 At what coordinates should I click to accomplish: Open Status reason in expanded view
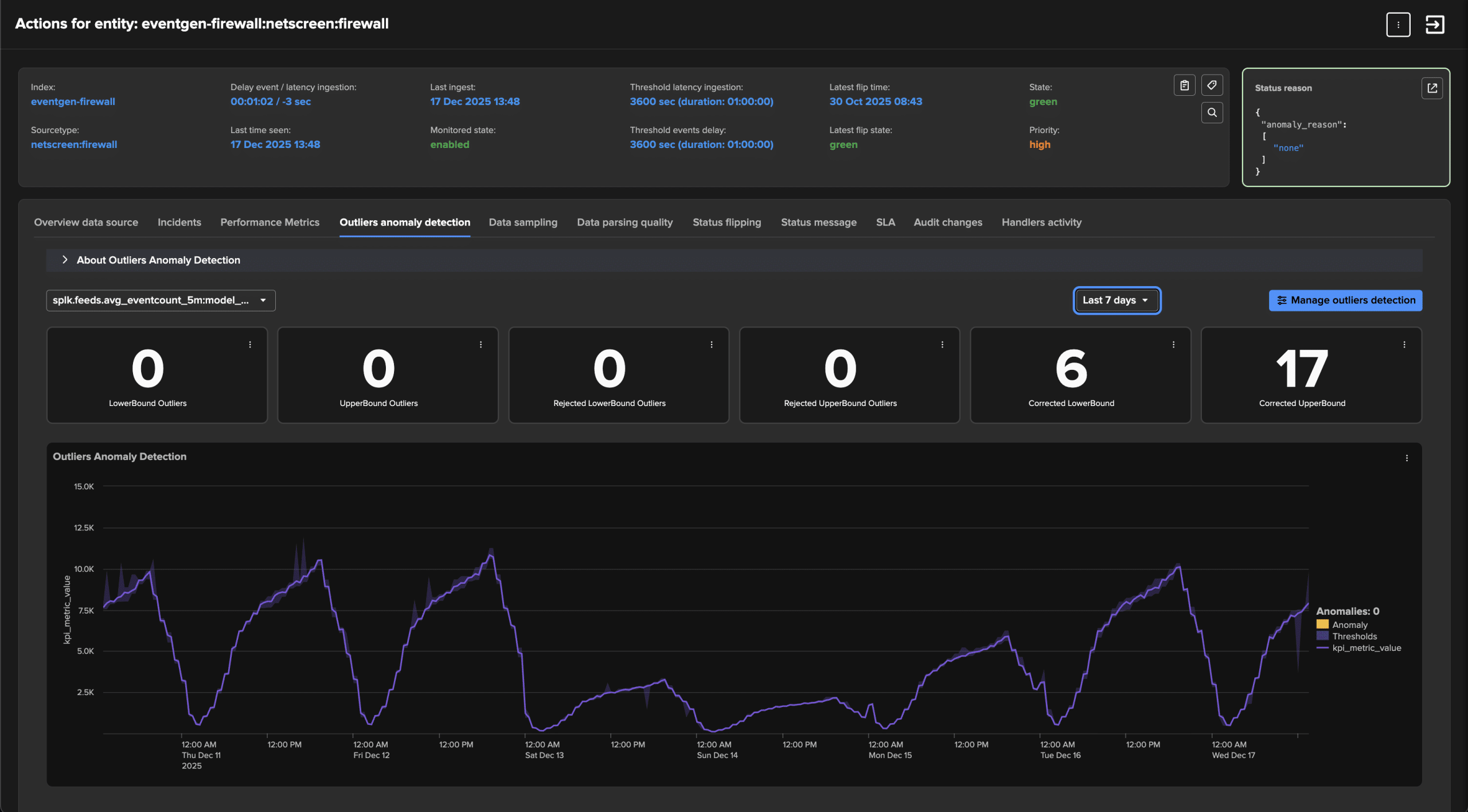coord(1432,88)
